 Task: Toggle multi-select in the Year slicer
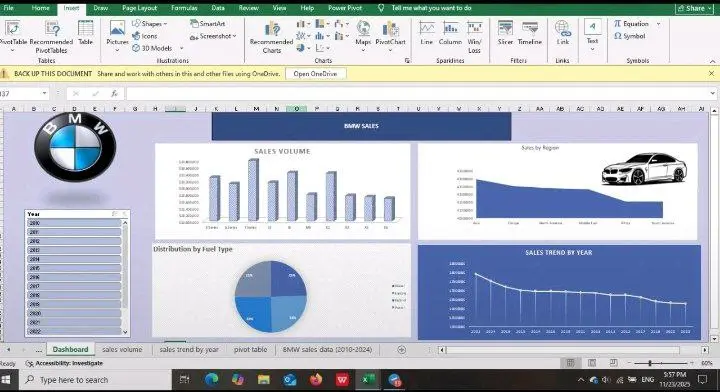[x=114, y=214]
